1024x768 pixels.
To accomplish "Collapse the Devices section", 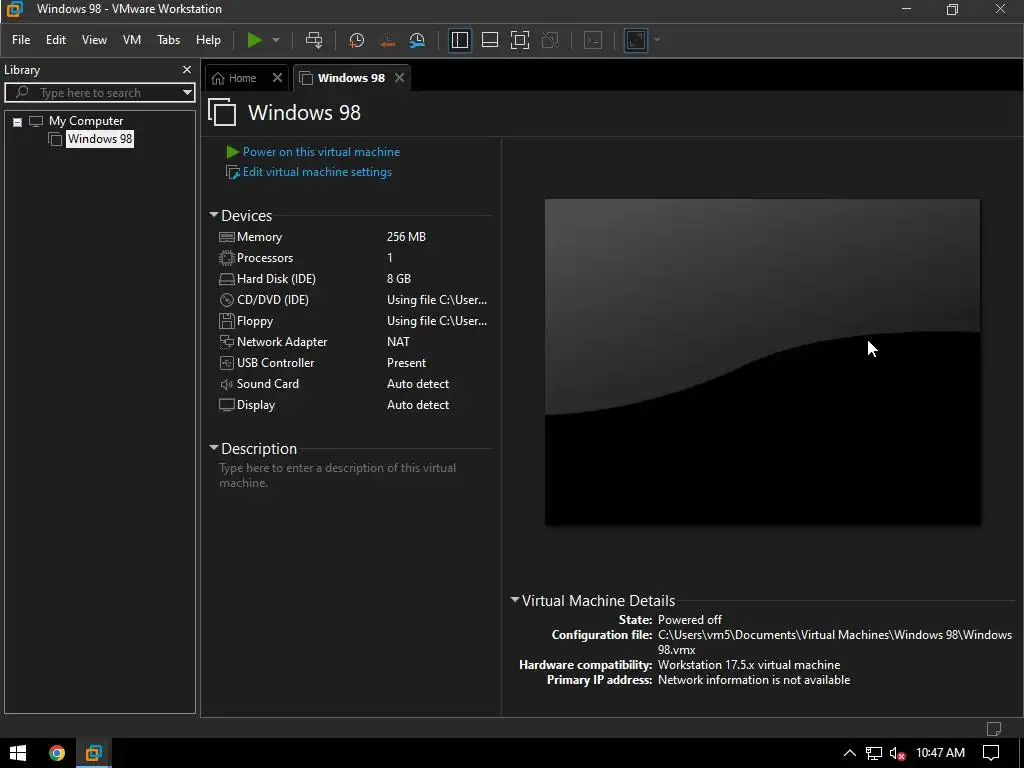I will tap(214, 215).
